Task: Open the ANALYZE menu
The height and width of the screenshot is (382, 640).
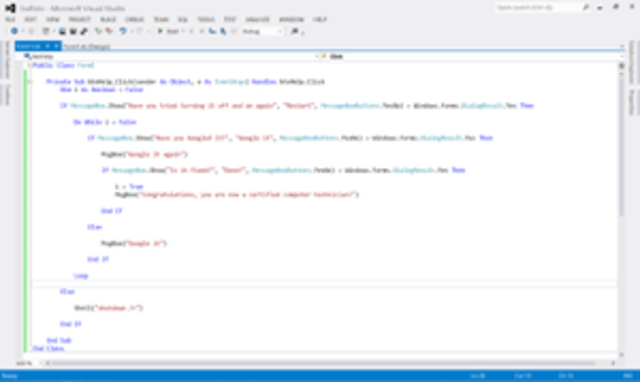Action: (x=258, y=20)
